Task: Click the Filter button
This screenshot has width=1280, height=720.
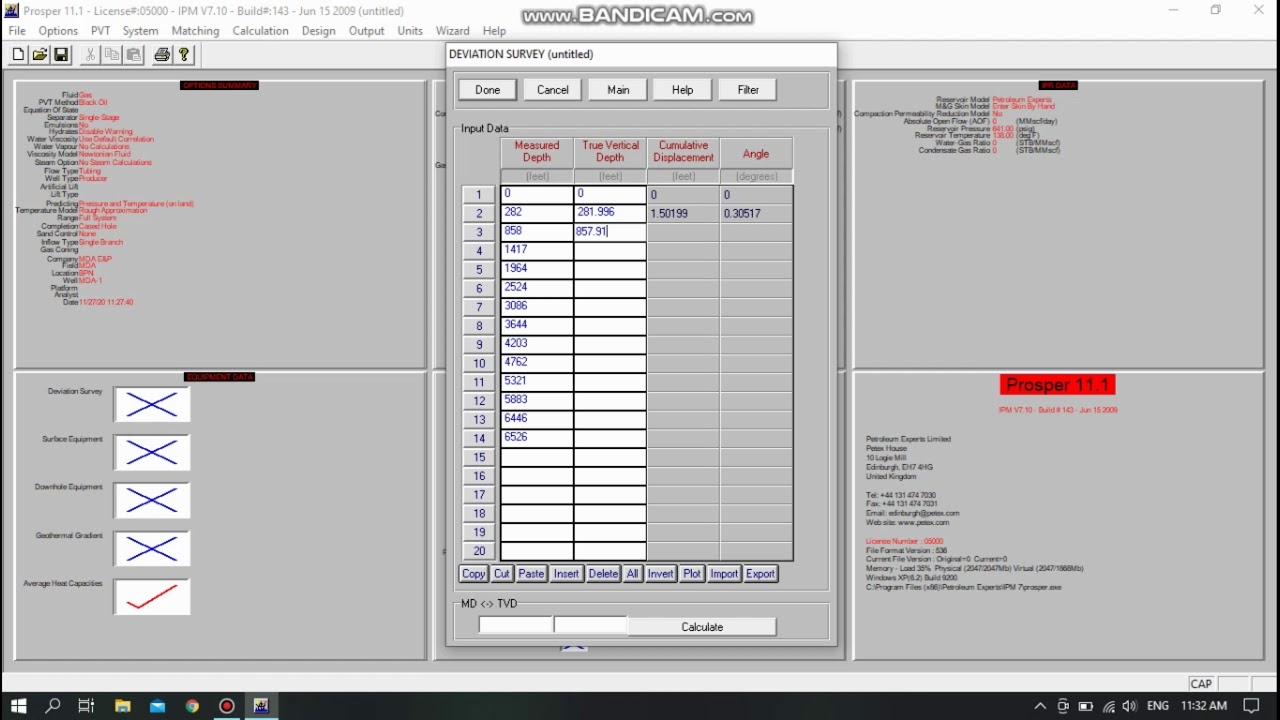Action: tap(748, 90)
